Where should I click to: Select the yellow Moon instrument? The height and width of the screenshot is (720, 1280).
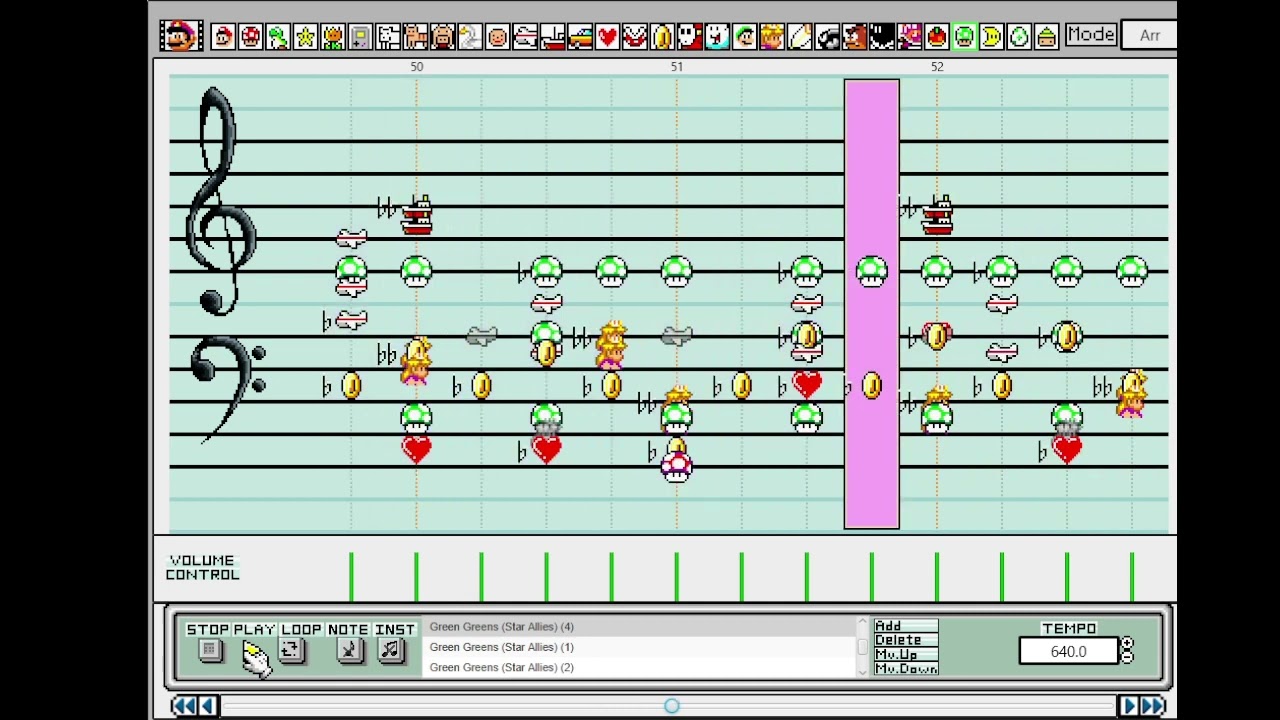(992, 37)
